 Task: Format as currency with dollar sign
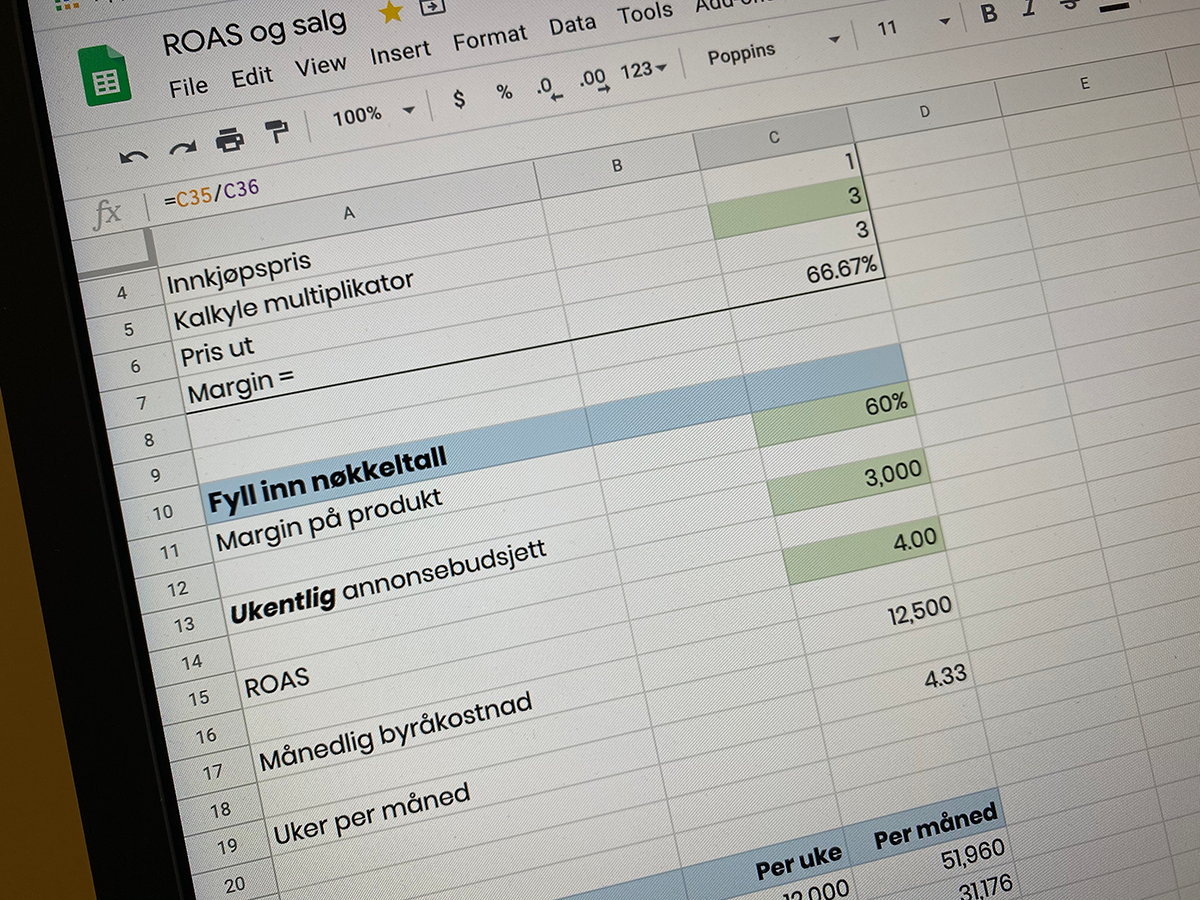(x=459, y=100)
